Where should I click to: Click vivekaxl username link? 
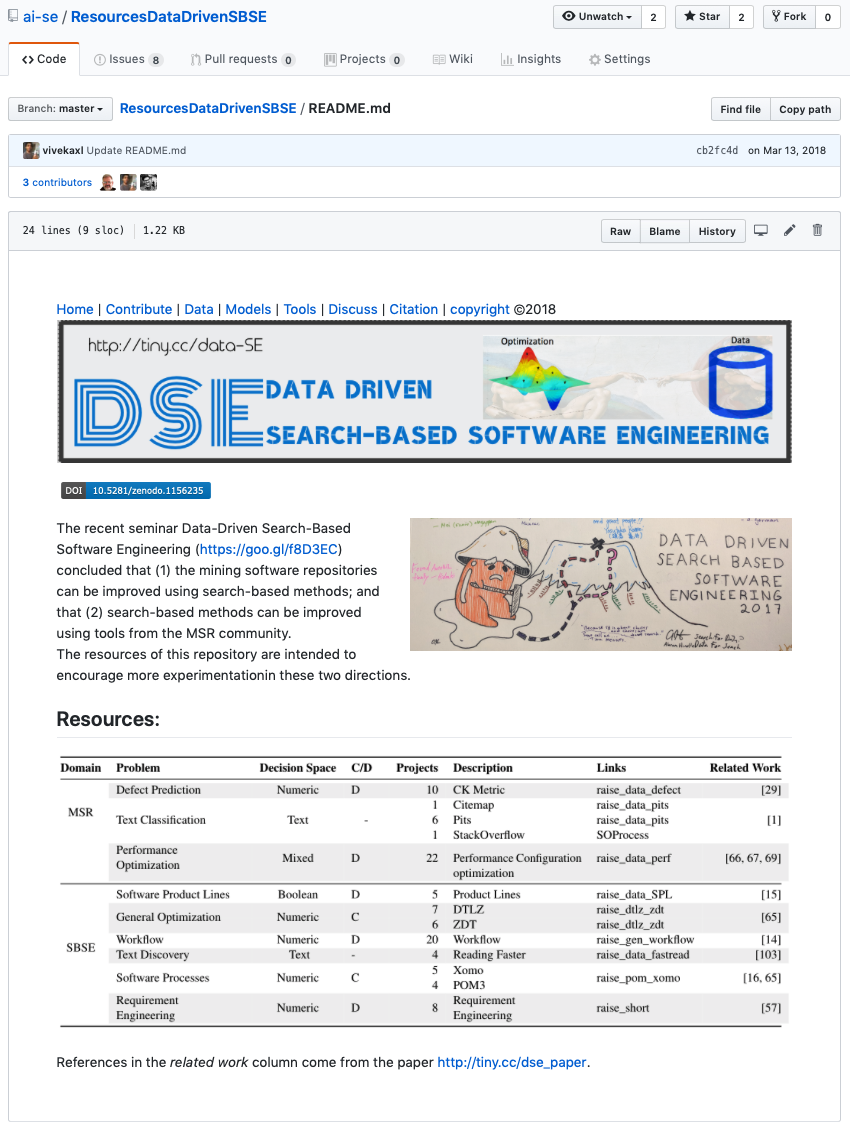(63, 150)
